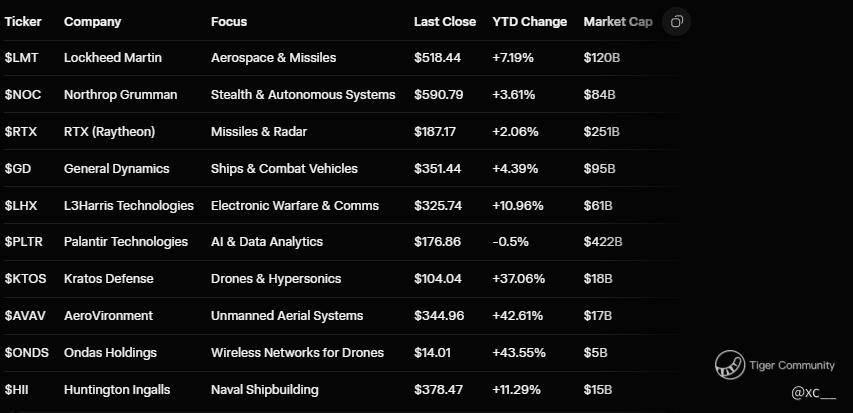Viewport: 853px width, 413px height.
Task: Click the $ONDS ticker symbol
Action: pyautogui.click(x=26, y=353)
